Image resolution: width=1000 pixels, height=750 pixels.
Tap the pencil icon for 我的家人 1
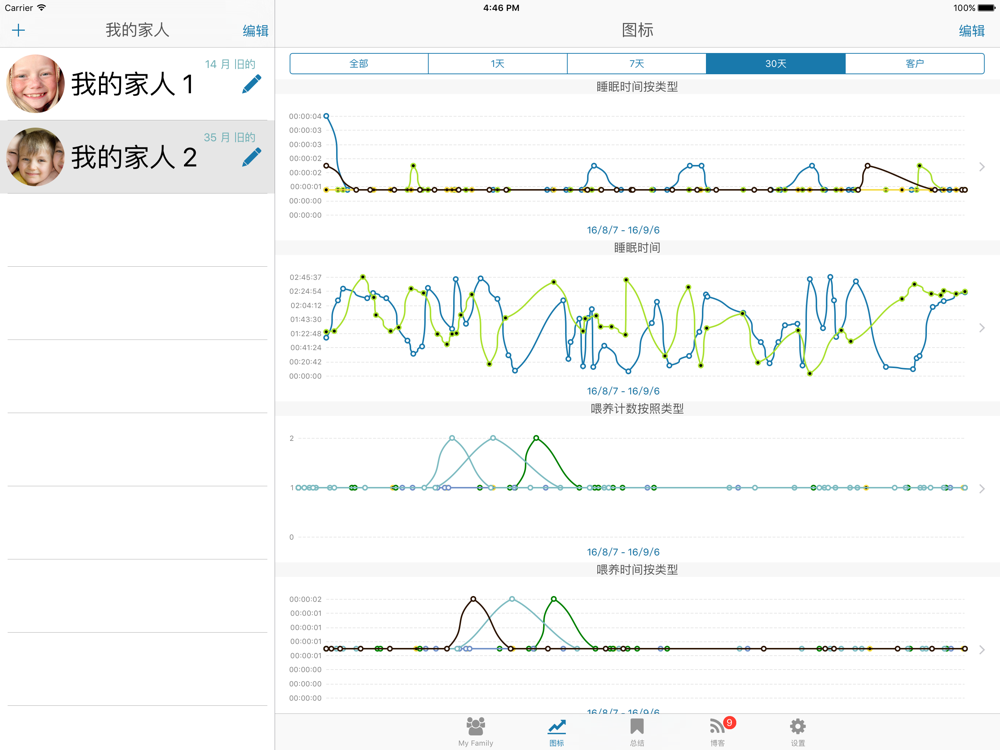[251, 84]
